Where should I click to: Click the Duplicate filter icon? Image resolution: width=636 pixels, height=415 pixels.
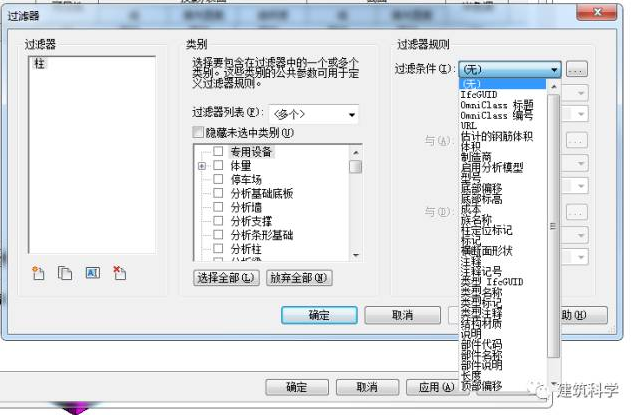(65, 273)
